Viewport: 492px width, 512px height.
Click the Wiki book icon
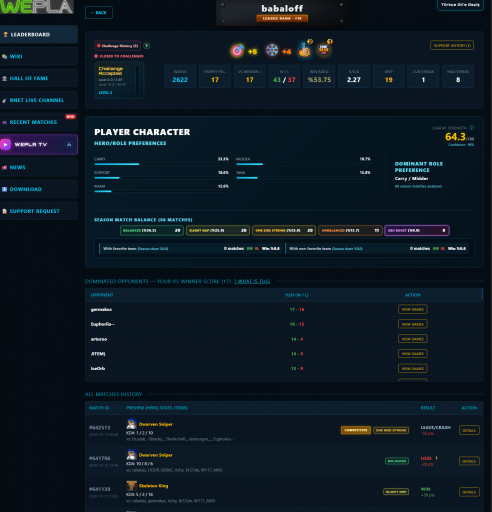point(4,56)
